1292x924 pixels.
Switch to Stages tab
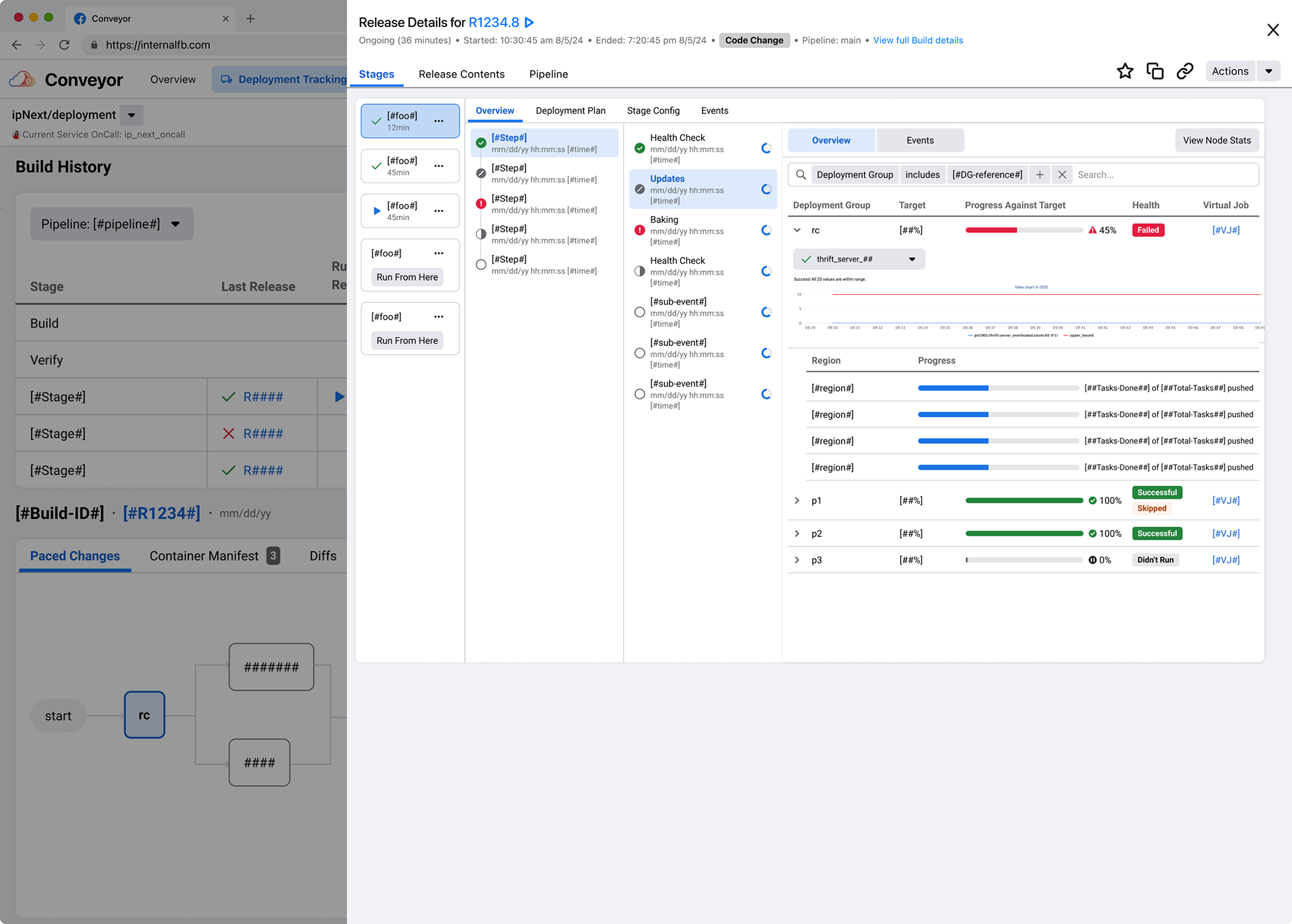[x=376, y=74]
